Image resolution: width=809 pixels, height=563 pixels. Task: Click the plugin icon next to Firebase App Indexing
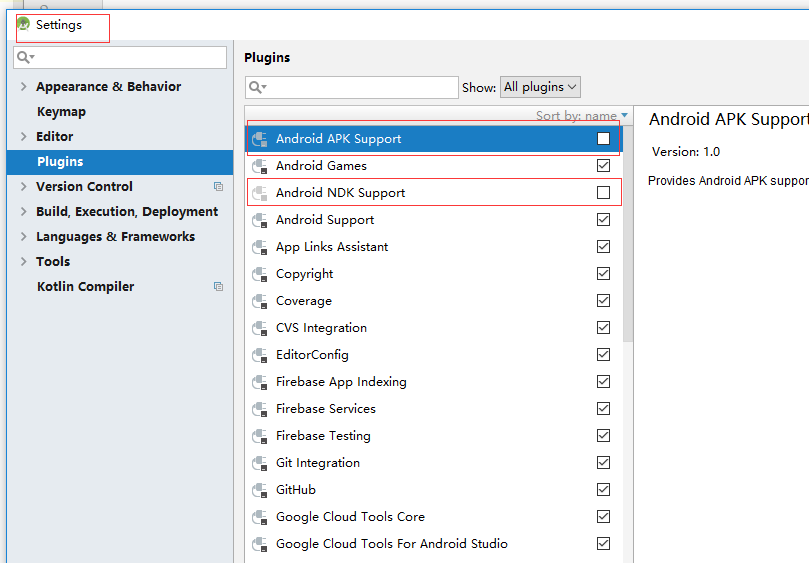260,382
